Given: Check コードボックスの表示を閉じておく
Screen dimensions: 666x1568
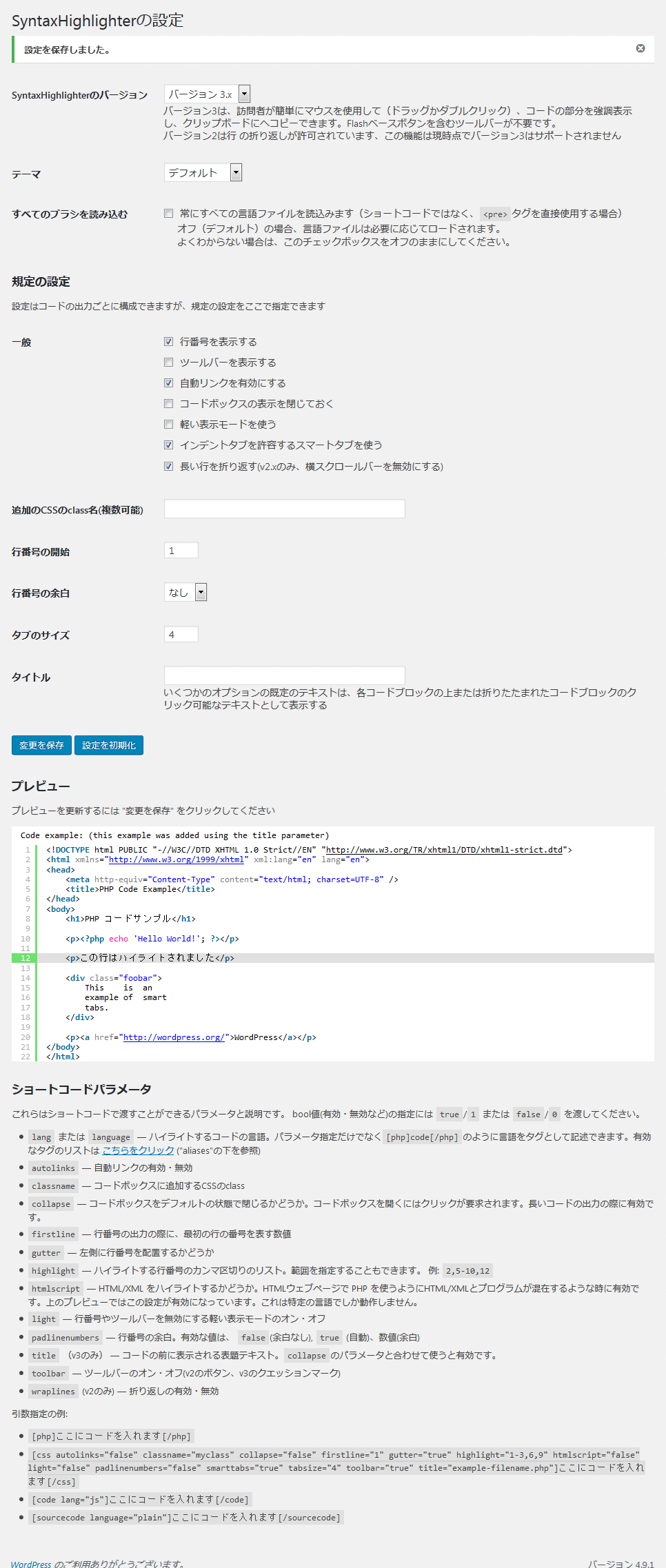Looking at the screenshot, I should click(168, 404).
